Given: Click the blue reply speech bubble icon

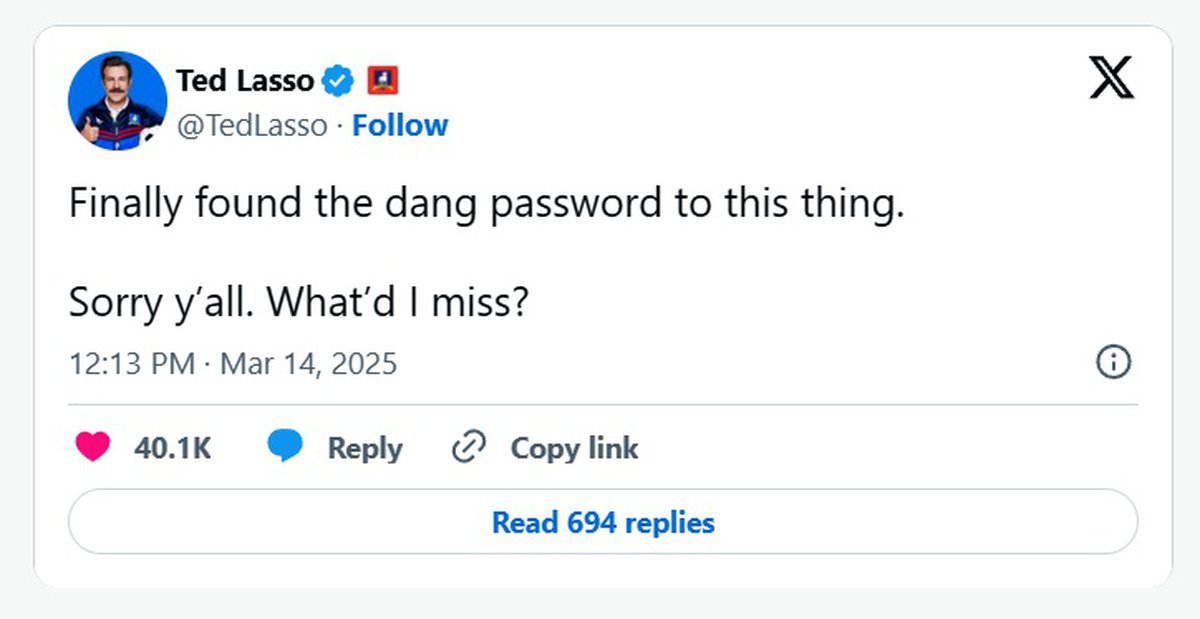Looking at the screenshot, I should click(285, 447).
